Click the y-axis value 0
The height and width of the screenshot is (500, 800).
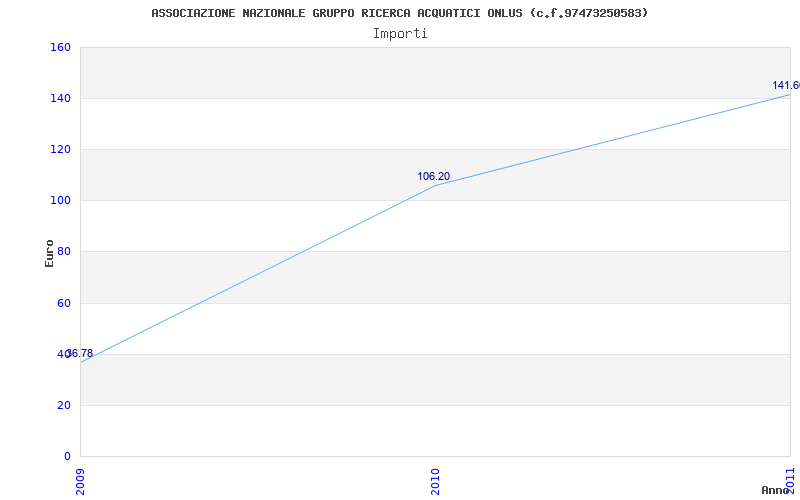pos(67,456)
